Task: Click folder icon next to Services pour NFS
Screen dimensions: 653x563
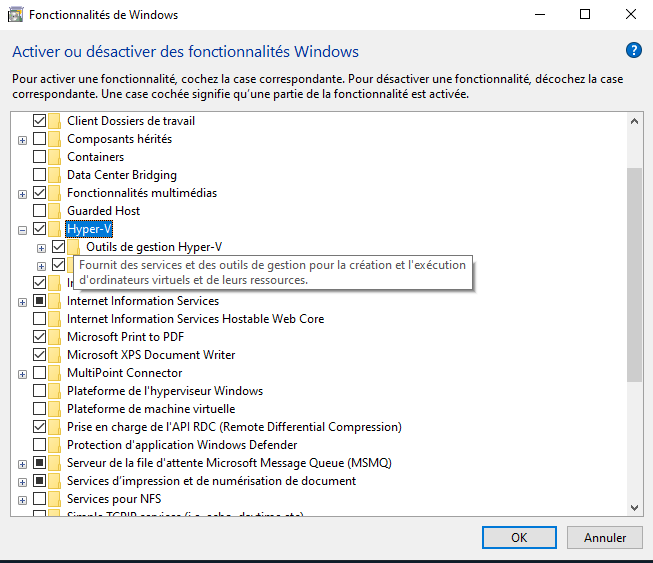Action: pyautogui.click(x=54, y=499)
